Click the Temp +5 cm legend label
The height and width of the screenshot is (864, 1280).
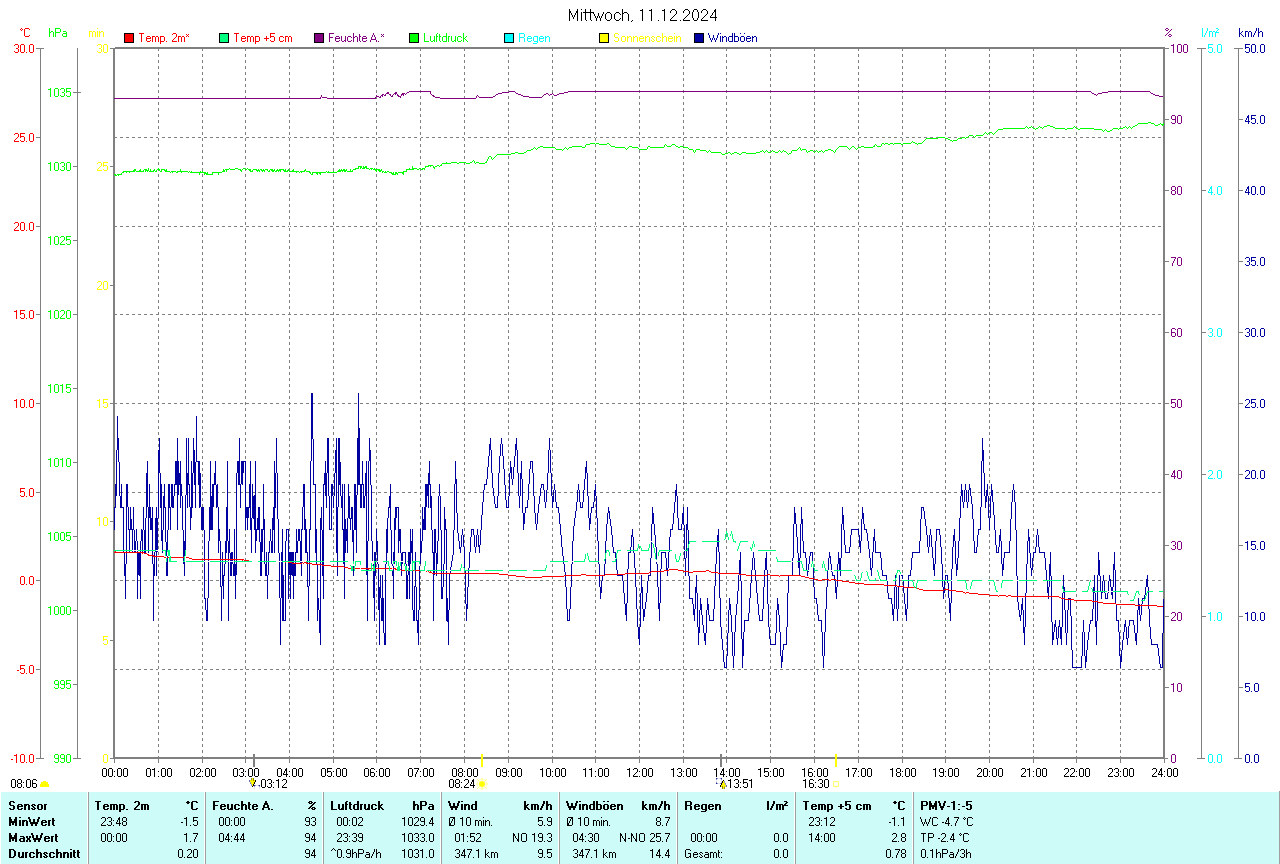click(263, 38)
